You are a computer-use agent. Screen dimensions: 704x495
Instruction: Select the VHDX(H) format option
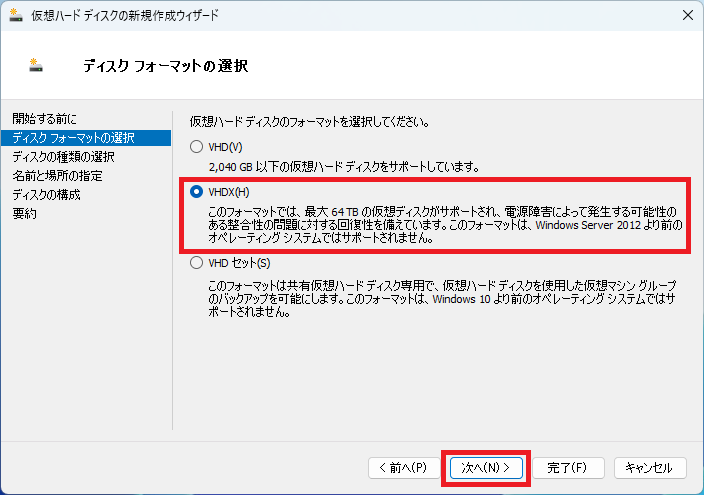(196, 192)
